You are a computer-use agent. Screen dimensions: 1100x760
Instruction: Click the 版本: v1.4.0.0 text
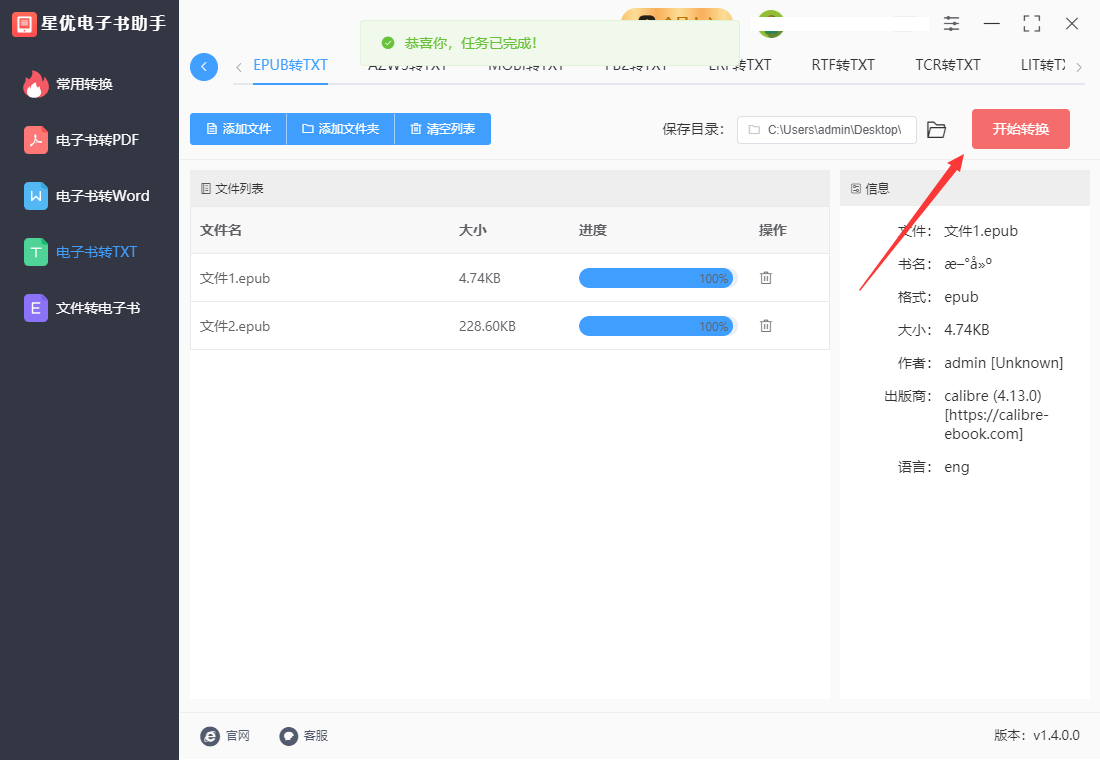point(1037,735)
